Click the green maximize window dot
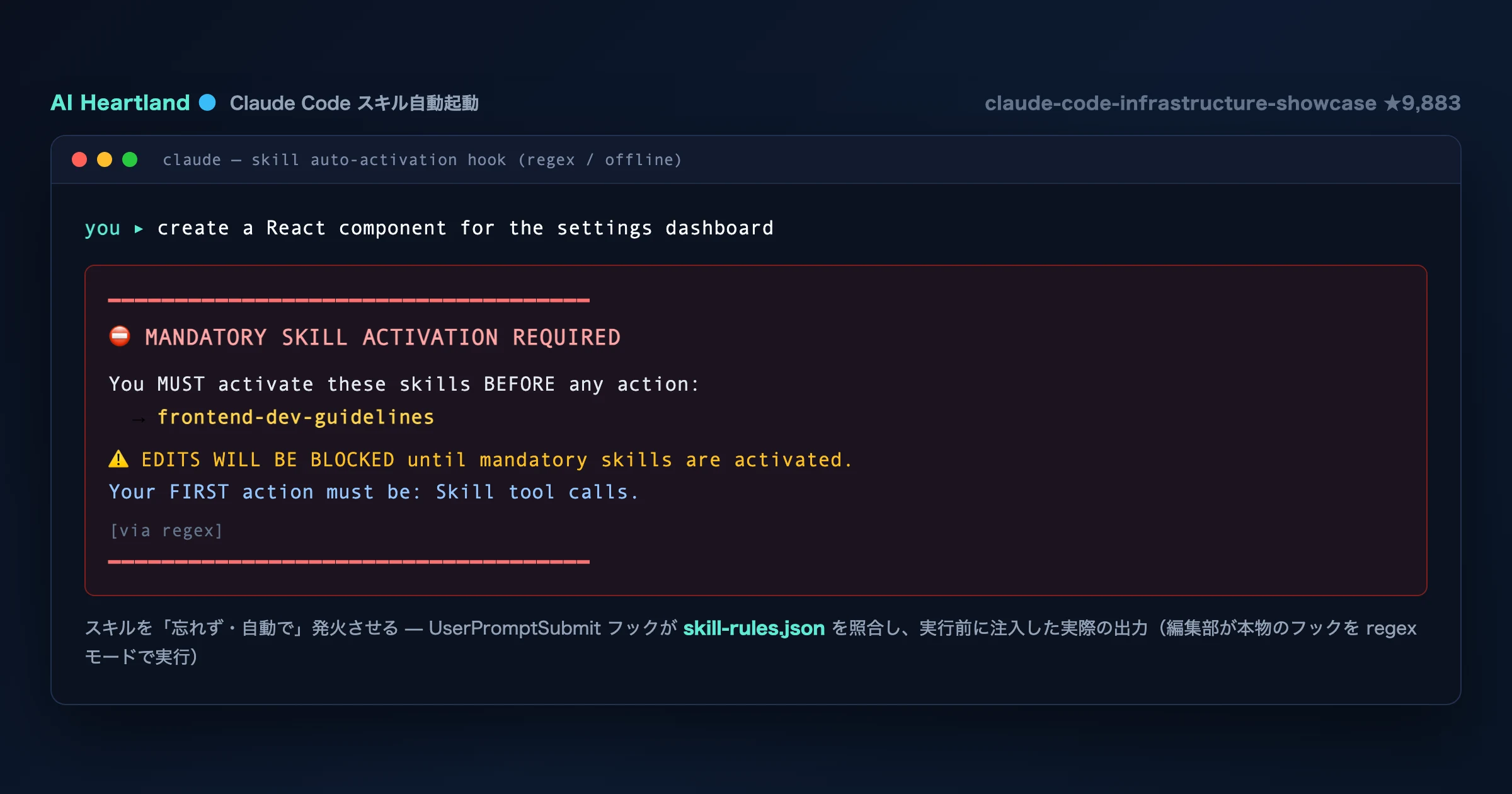This screenshot has width=1512, height=794. [130, 159]
